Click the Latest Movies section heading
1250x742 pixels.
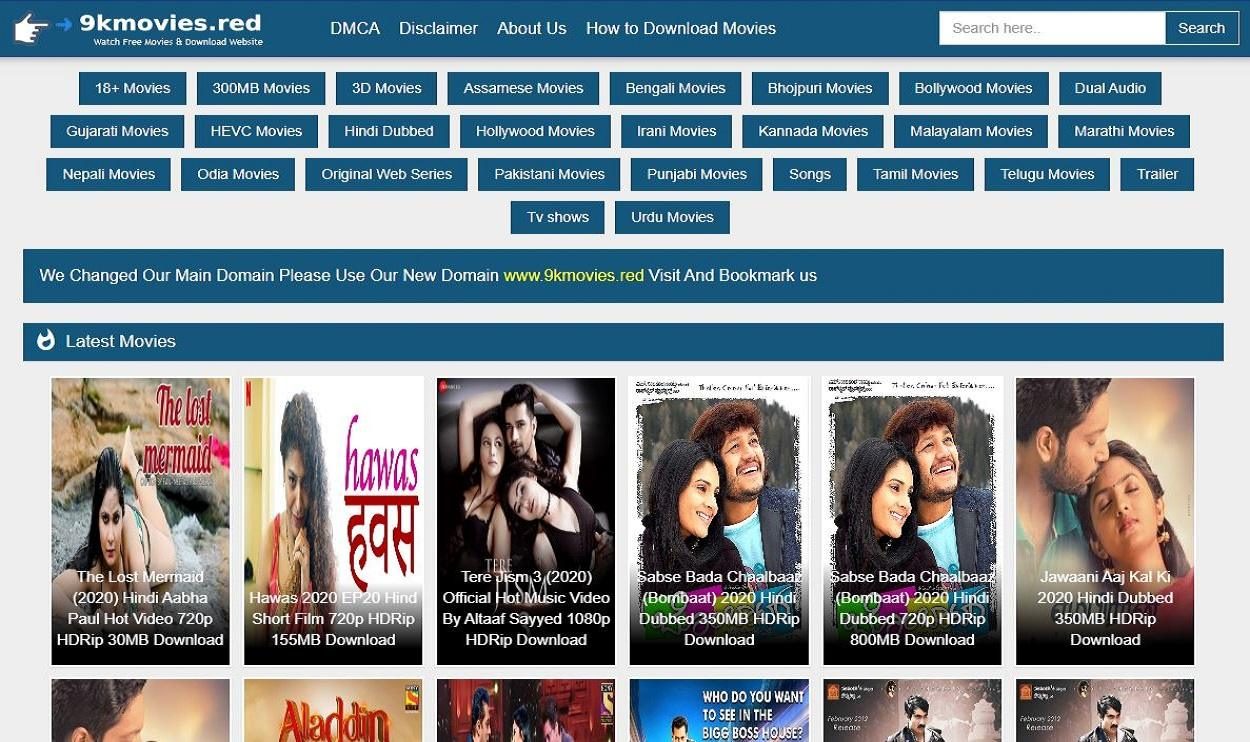coord(120,341)
